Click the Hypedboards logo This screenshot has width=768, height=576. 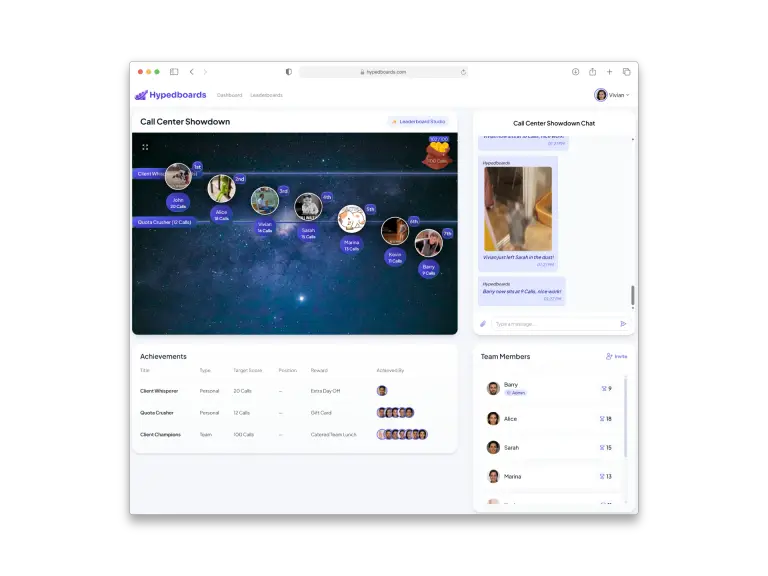tap(170, 95)
